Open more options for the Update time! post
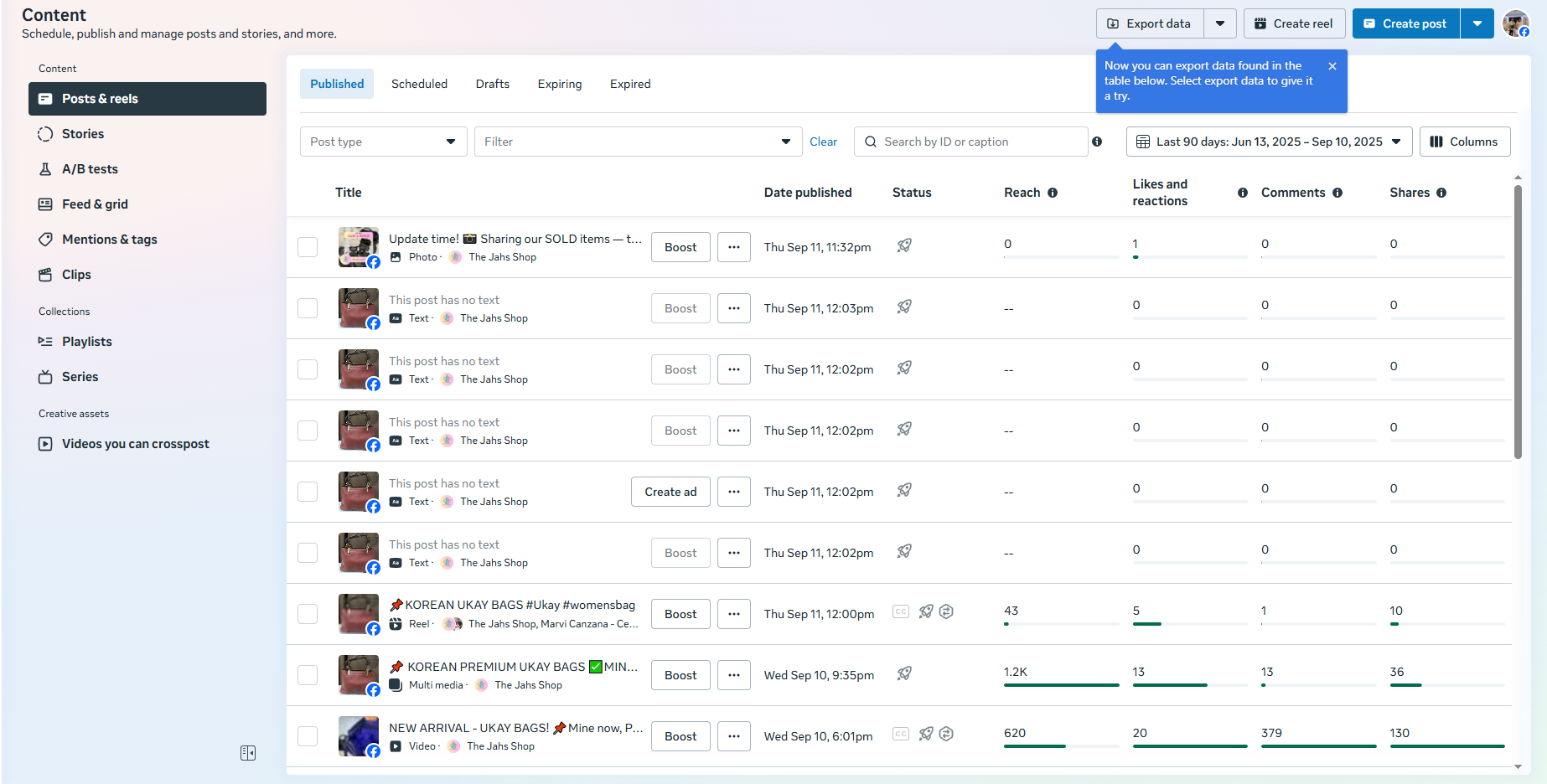This screenshot has height=784, width=1547. click(734, 247)
